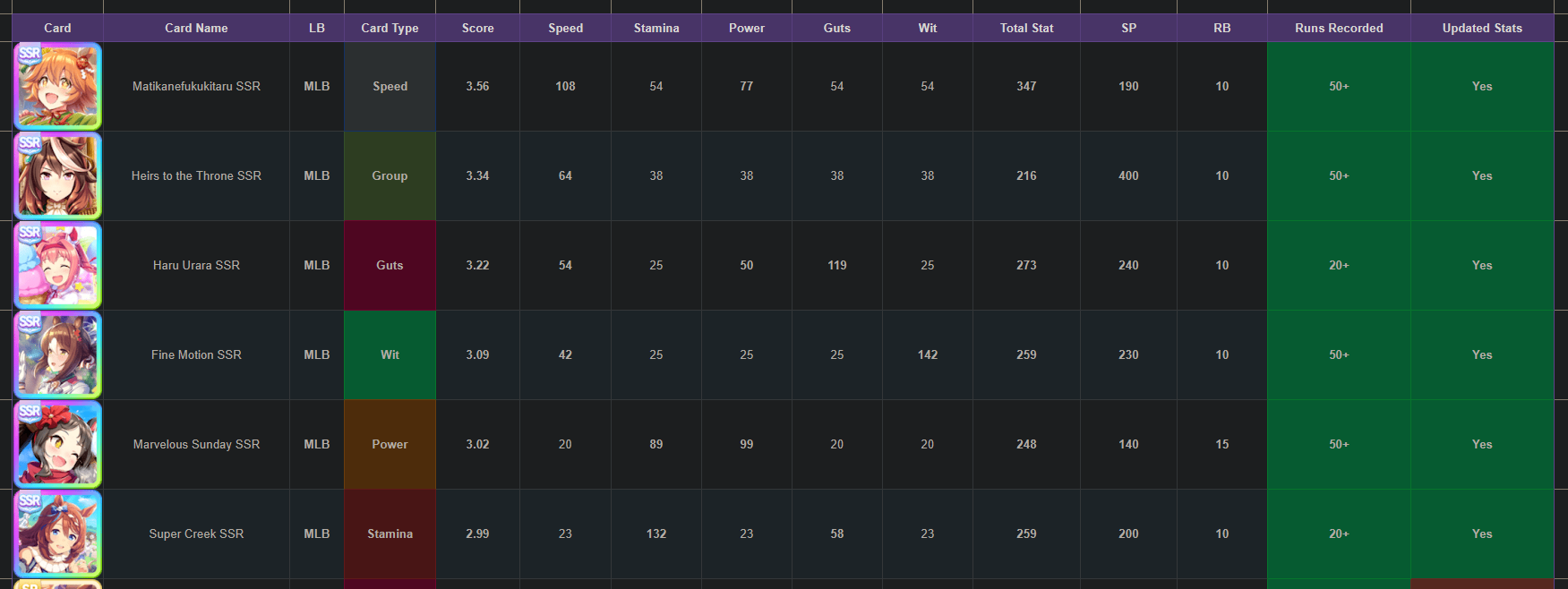Select the Heirs to the Throne SSR name

196,176
